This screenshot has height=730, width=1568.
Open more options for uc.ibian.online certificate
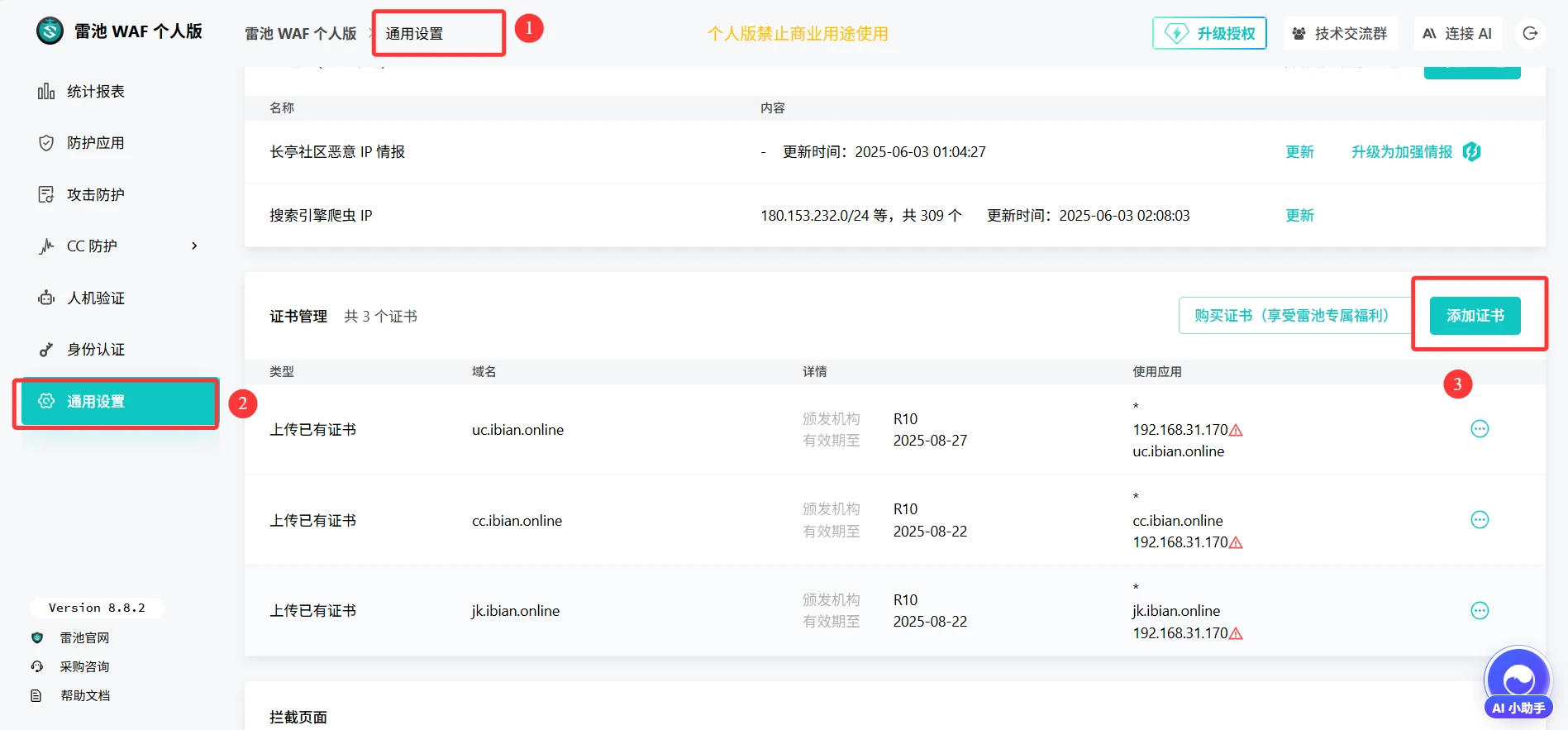tap(1480, 429)
